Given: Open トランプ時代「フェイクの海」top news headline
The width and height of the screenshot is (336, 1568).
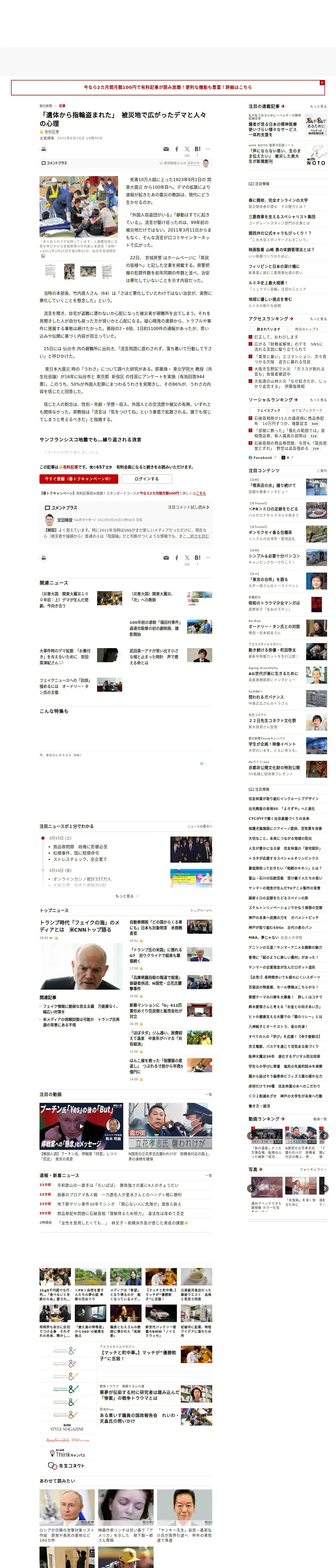Looking at the screenshot, I should click(80, 926).
